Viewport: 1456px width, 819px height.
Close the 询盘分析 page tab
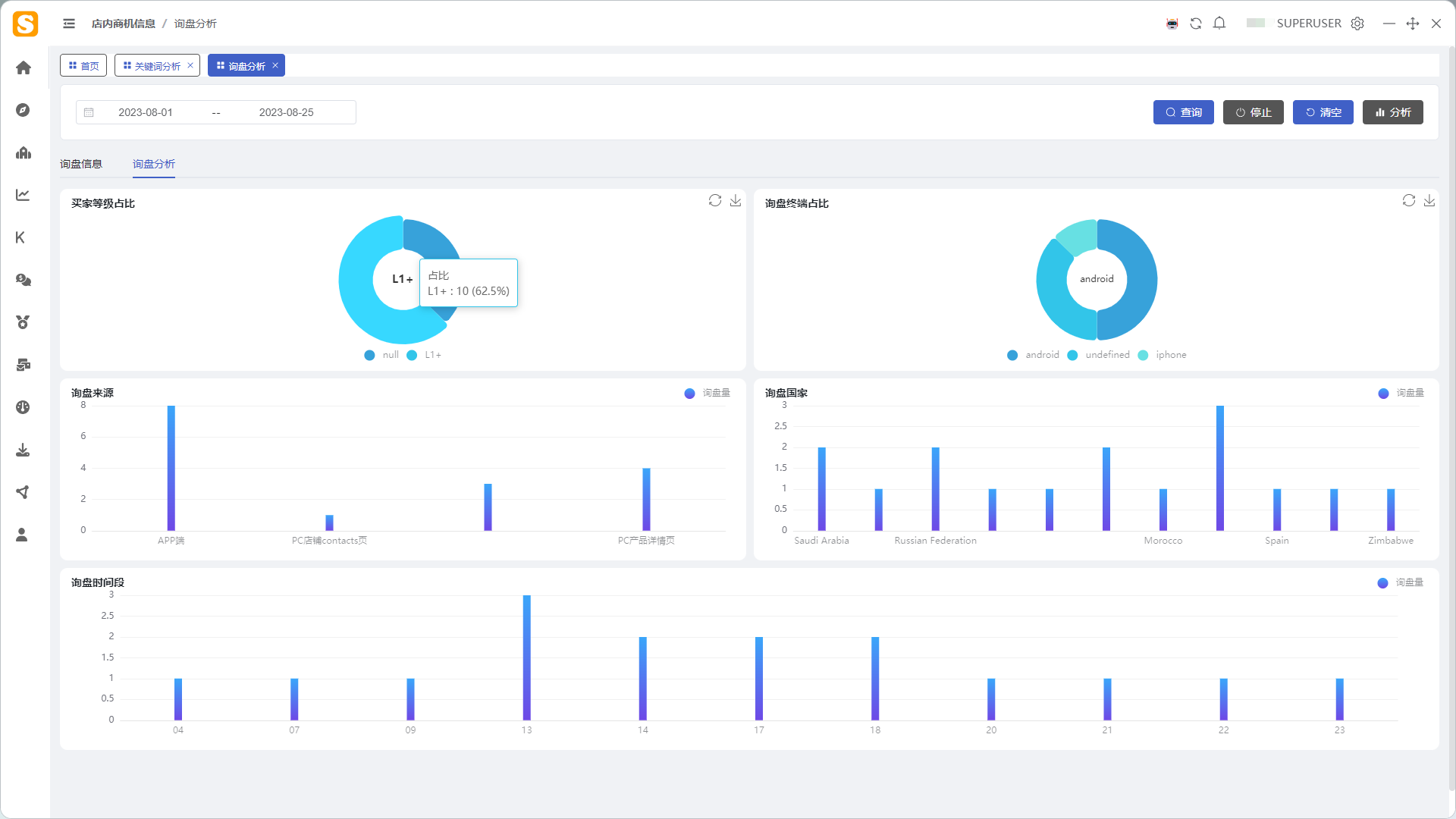[275, 65]
